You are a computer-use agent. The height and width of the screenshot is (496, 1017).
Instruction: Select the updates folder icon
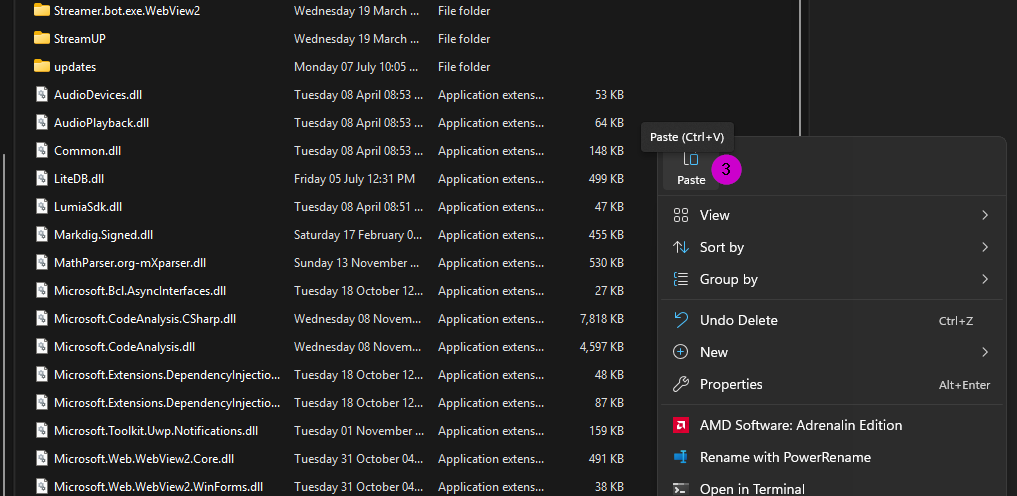click(42, 66)
